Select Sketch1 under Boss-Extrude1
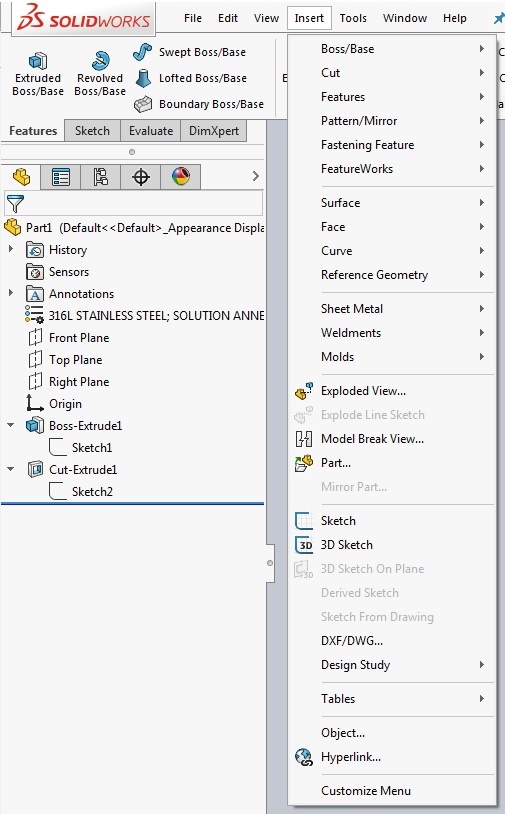 coord(80,447)
